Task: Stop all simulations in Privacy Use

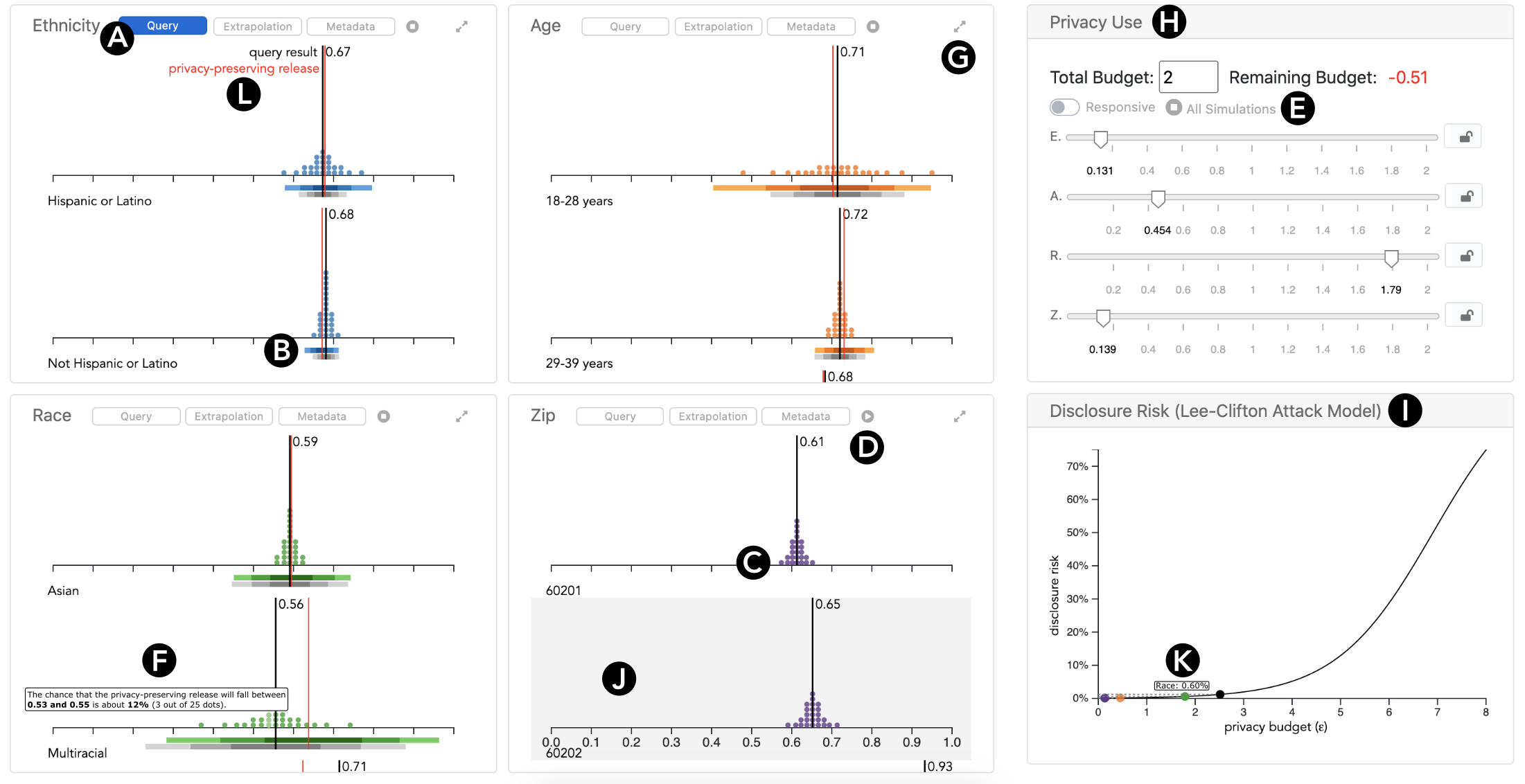Action: (1174, 107)
